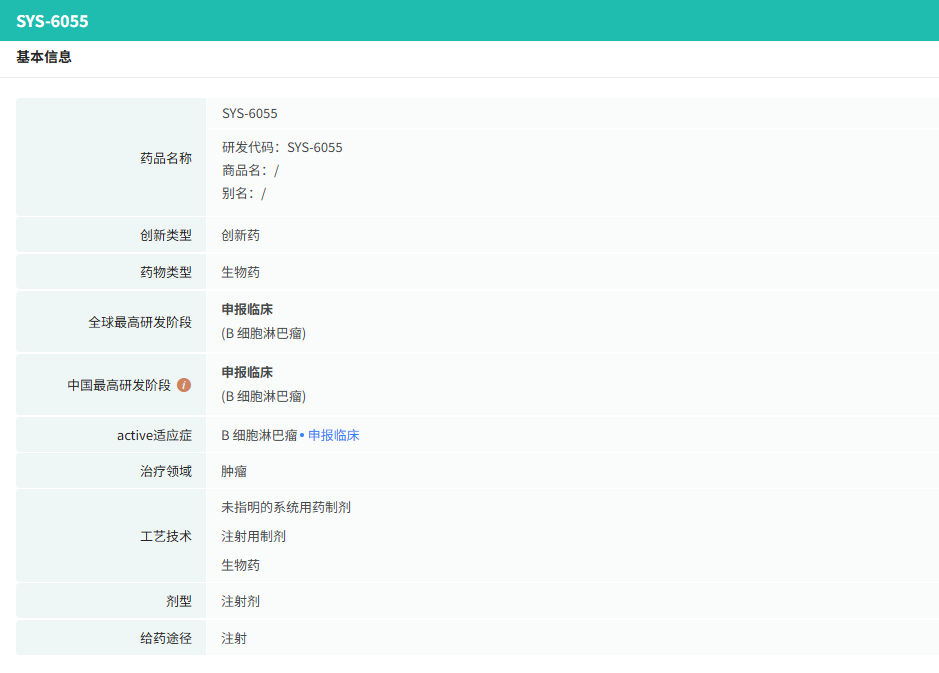This screenshot has width=939, height=673.
Task: Click the 注射剂 value in 剂型 row
Action: pyautogui.click(x=240, y=601)
